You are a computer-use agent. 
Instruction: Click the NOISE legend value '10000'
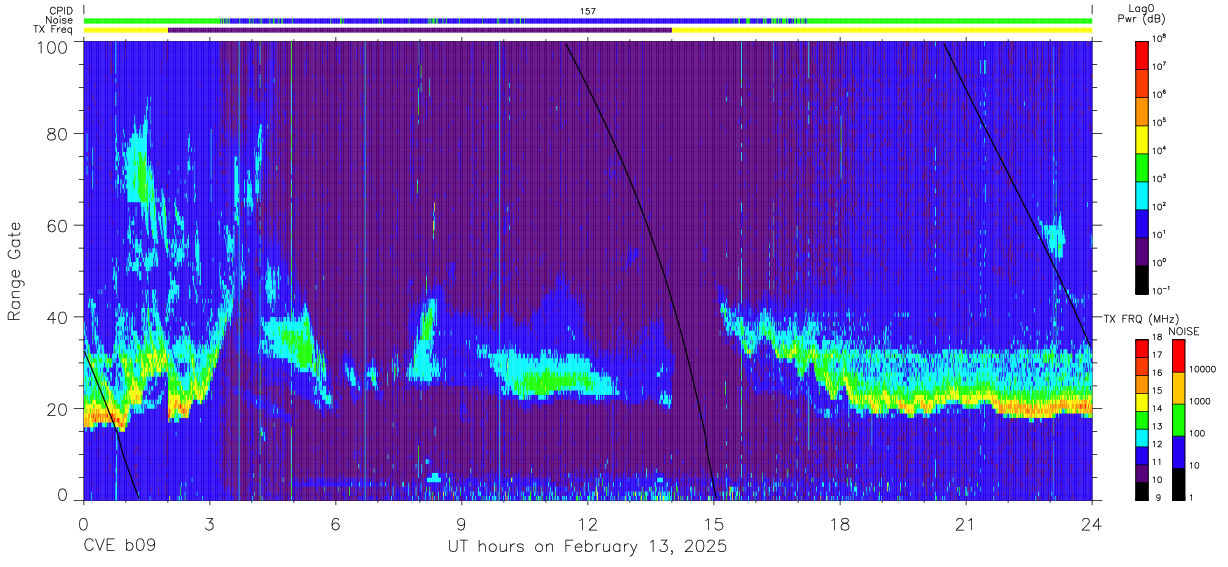coord(1203,370)
